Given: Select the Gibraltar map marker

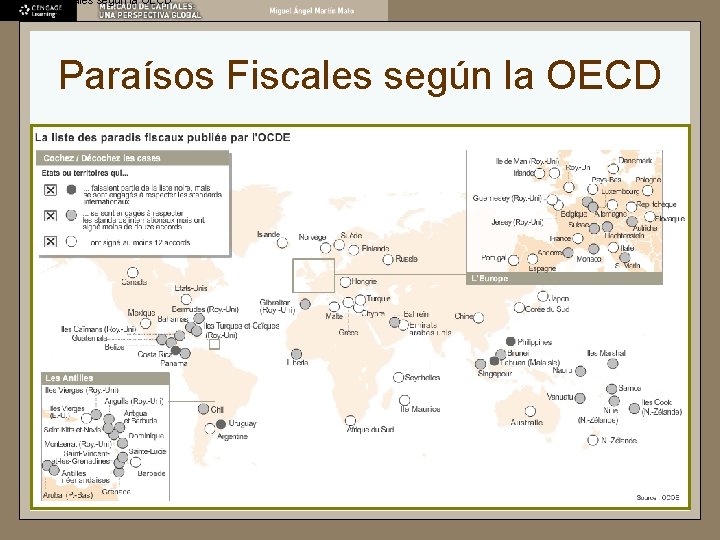Looking at the screenshot, I should point(305,304).
